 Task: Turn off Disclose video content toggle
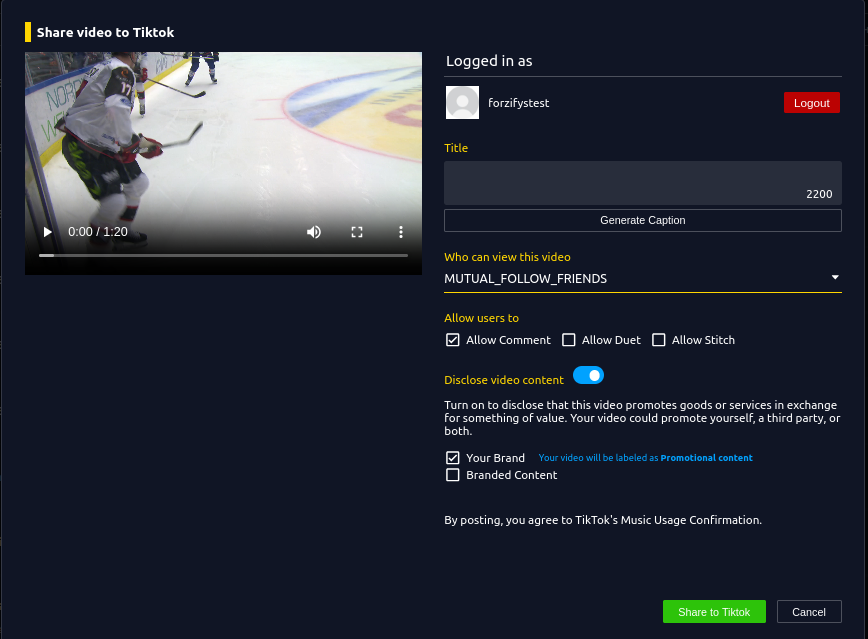click(589, 376)
